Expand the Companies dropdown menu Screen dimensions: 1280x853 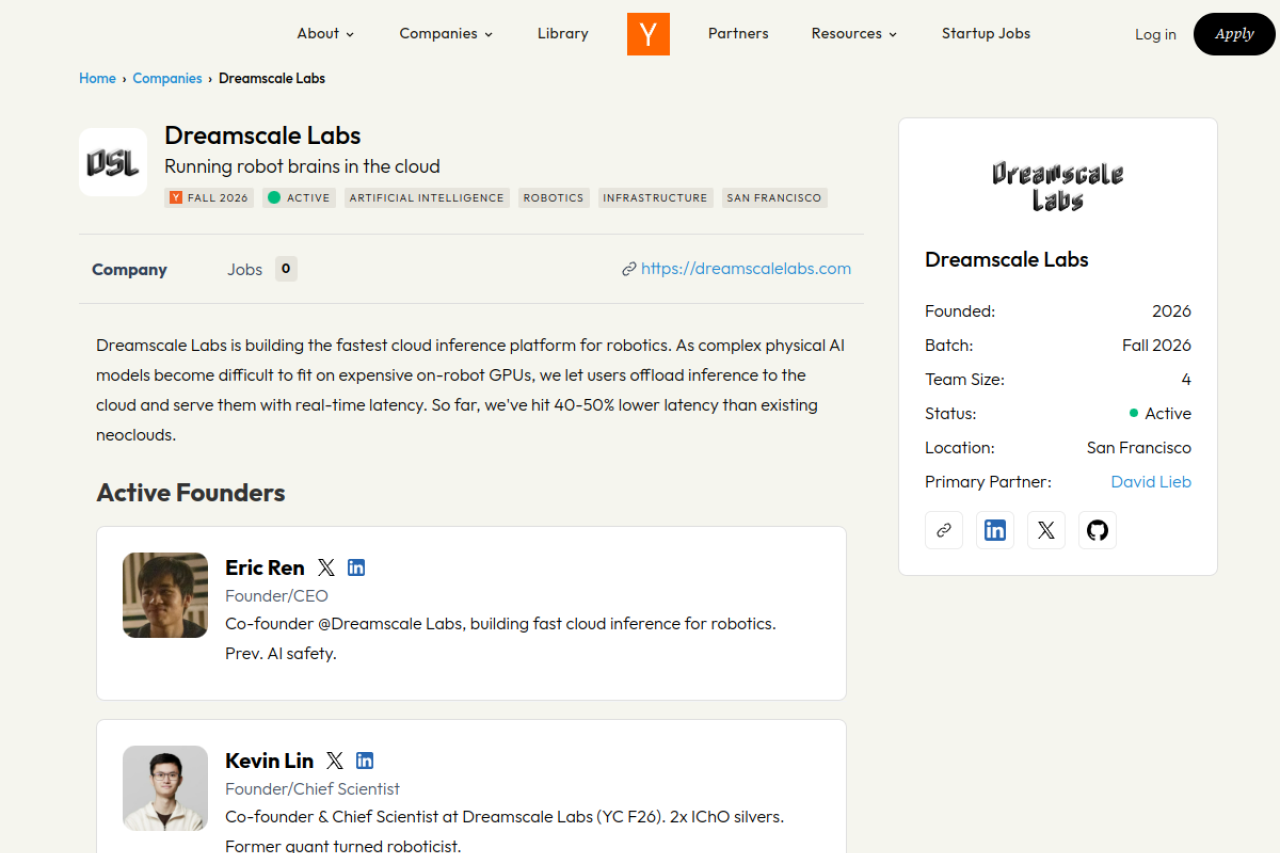coord(446,34)
